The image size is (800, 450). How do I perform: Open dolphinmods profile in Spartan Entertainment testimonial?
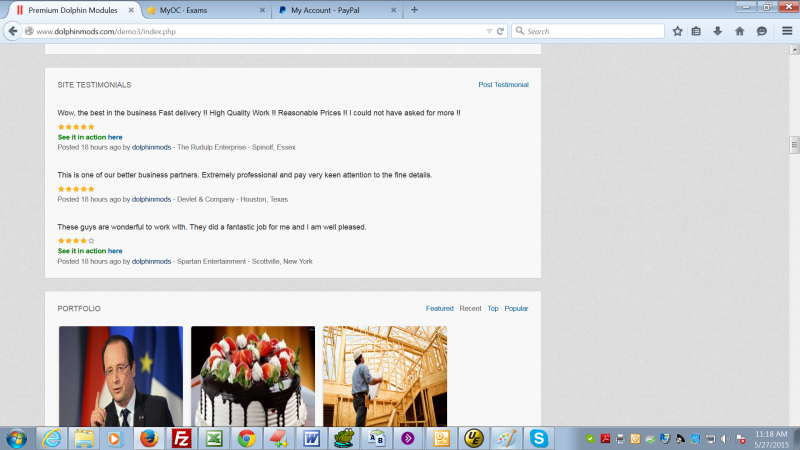tap(152, 261)
